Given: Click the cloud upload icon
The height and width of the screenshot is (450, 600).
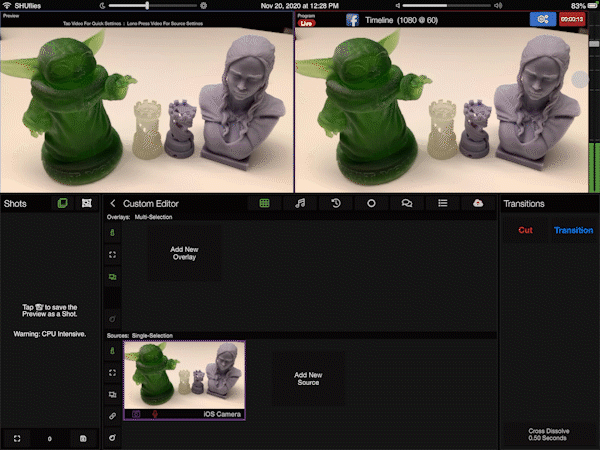Looking at the screenshot, I should click(478, 203).
